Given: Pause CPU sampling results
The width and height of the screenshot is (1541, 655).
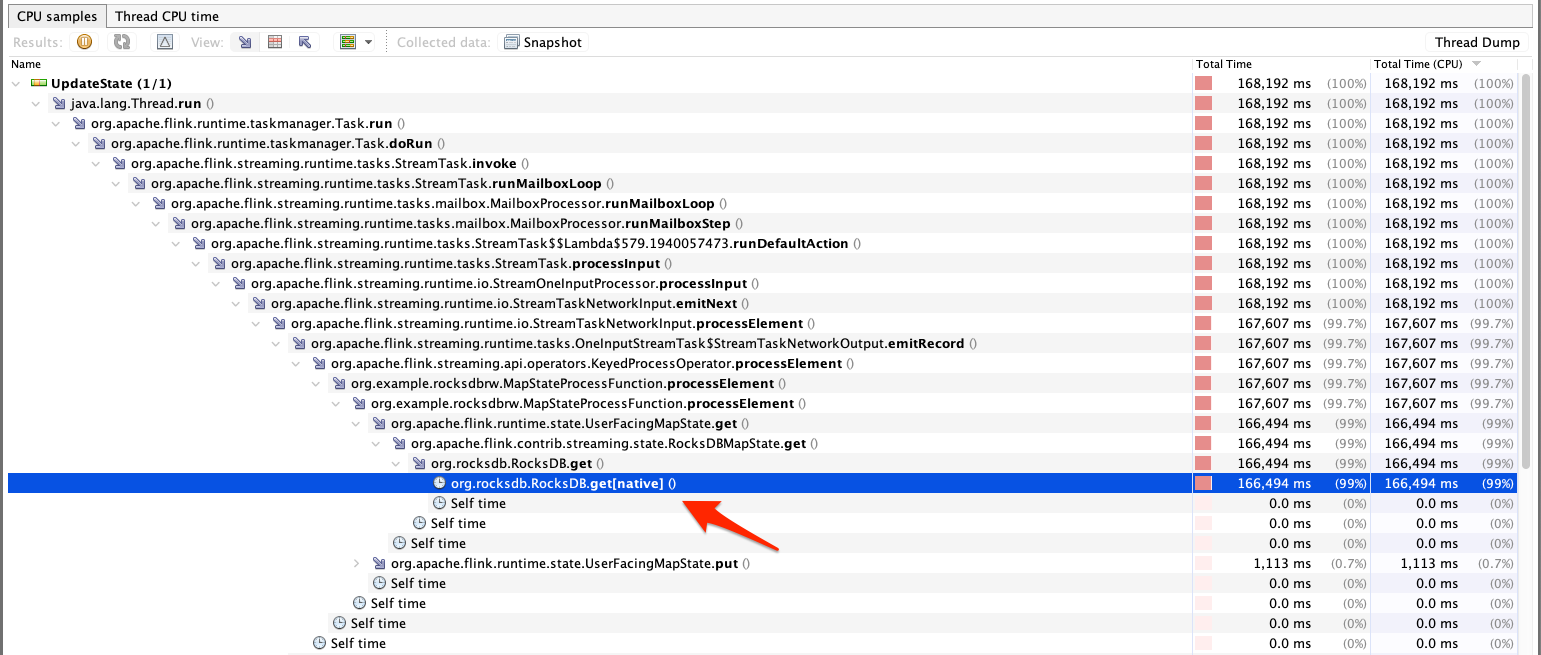Looking at the screenshot, I should (x=84, y=42).
